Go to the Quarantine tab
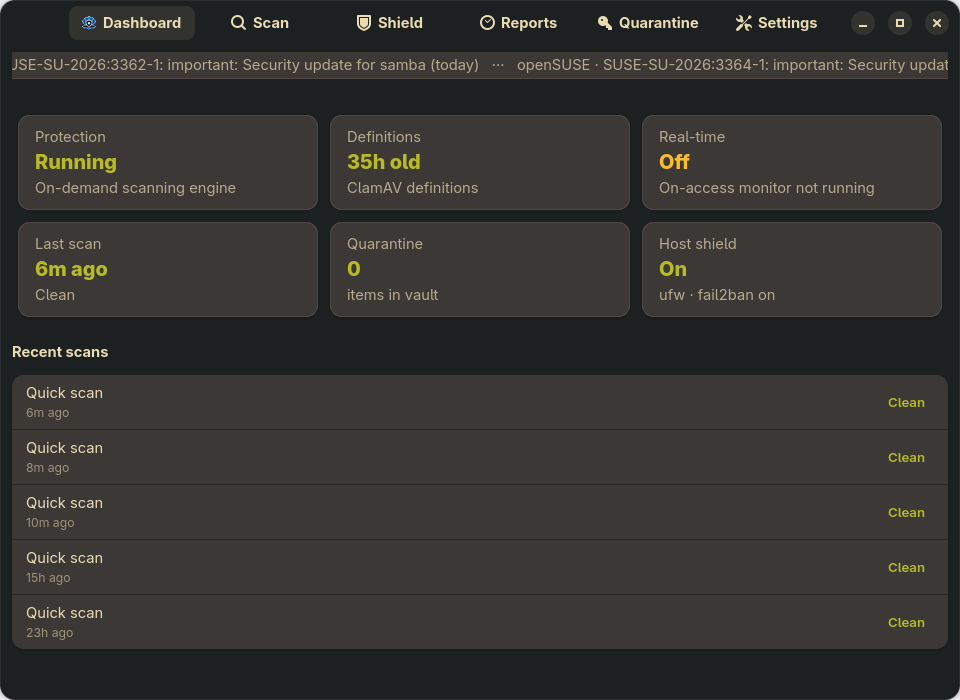The image size is (960, 700). [648, 23]
